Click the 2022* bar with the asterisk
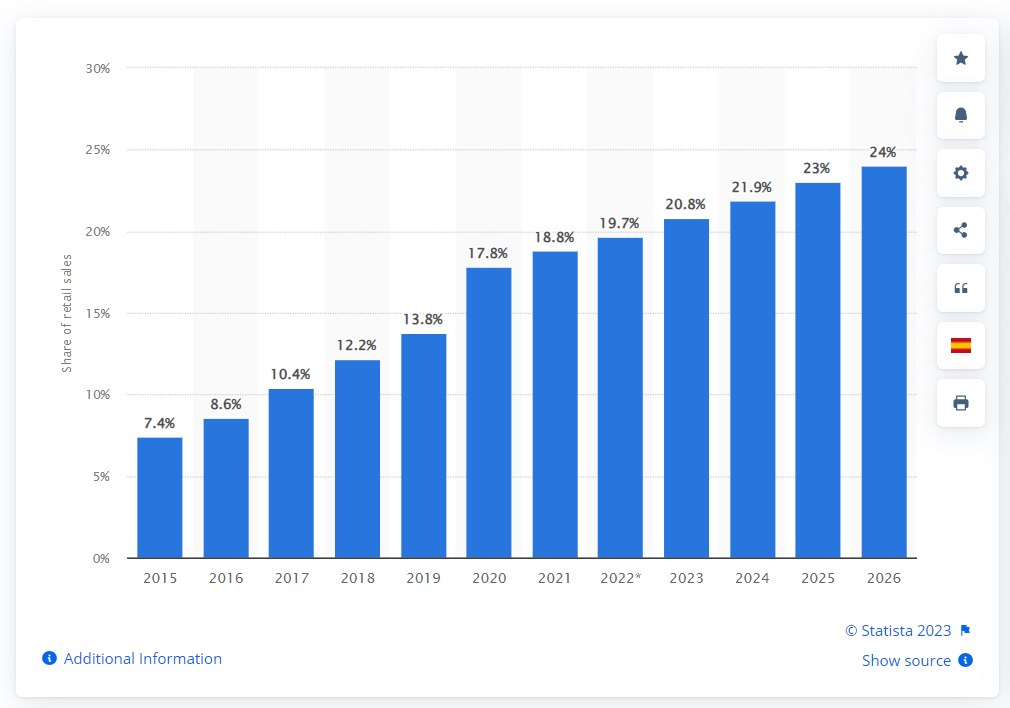The image size is (1010, 708). (620, 395)
